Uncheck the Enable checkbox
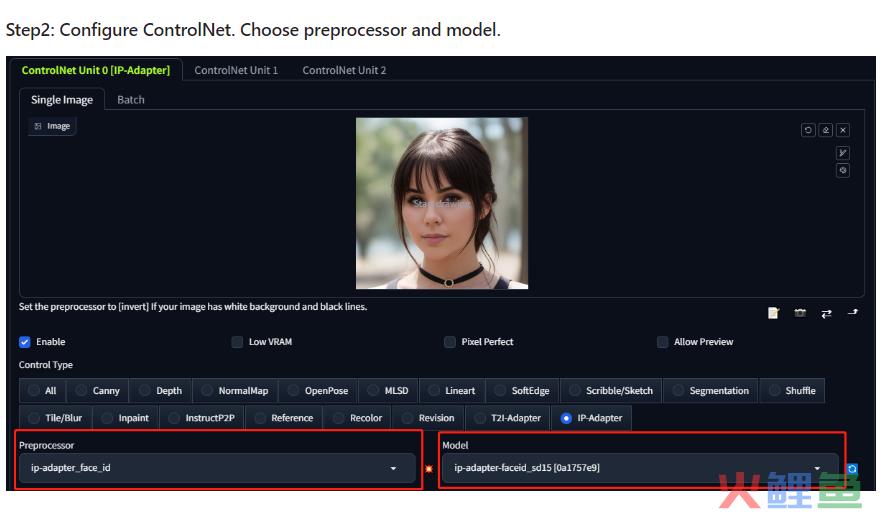886x514 pixels. (25, 342)
